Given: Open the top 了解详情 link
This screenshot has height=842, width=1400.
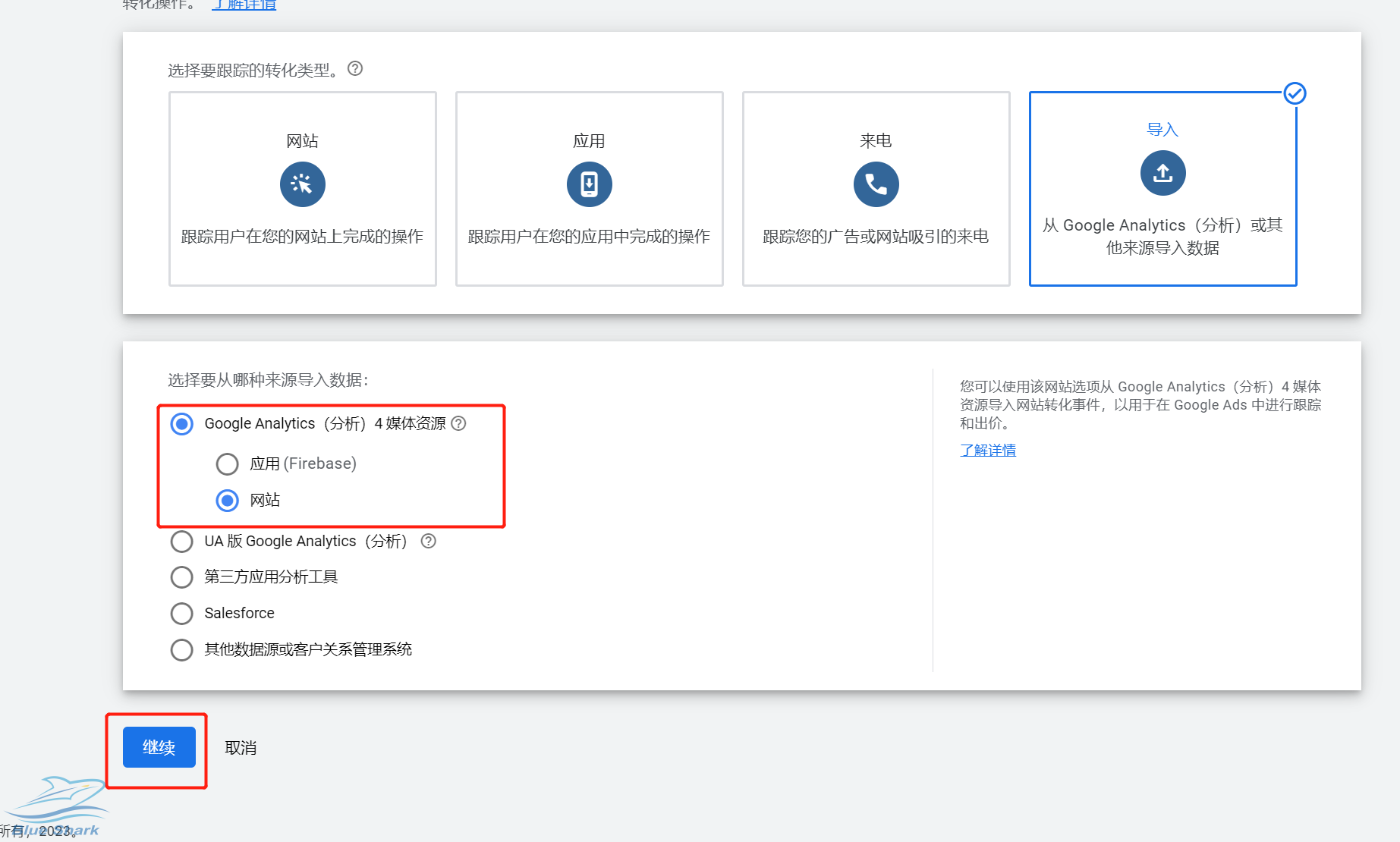Looking at the screenshot, I should coord(244,5).
